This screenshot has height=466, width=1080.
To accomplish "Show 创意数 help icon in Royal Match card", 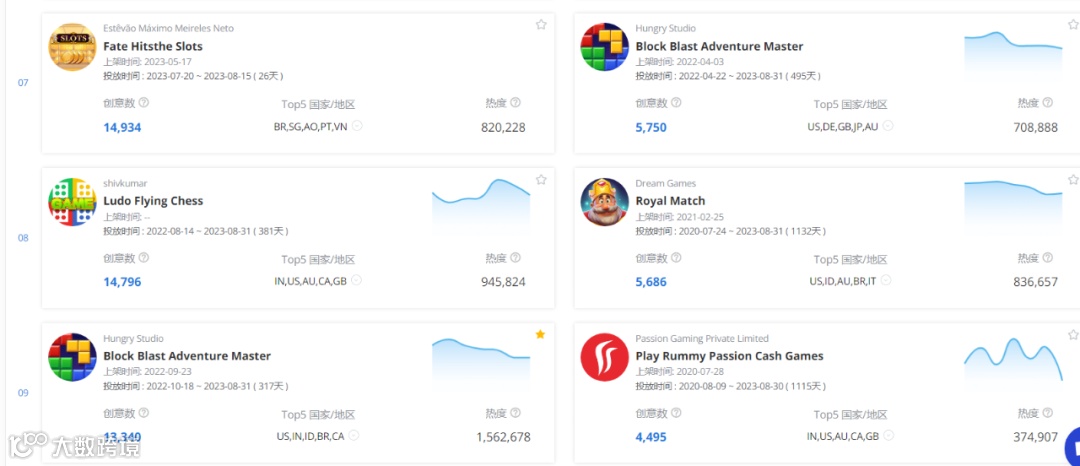I will [676, 257].
